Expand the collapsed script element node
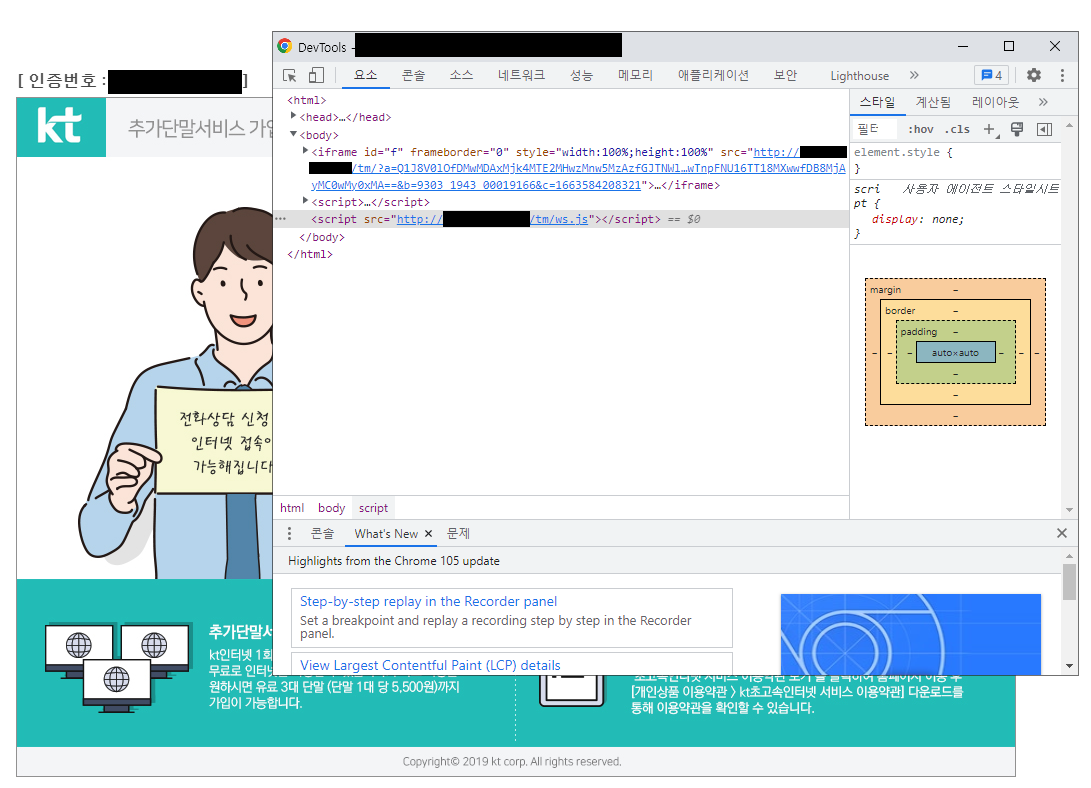The width and height of the screenshot is (1091, 788). (305, 200)
